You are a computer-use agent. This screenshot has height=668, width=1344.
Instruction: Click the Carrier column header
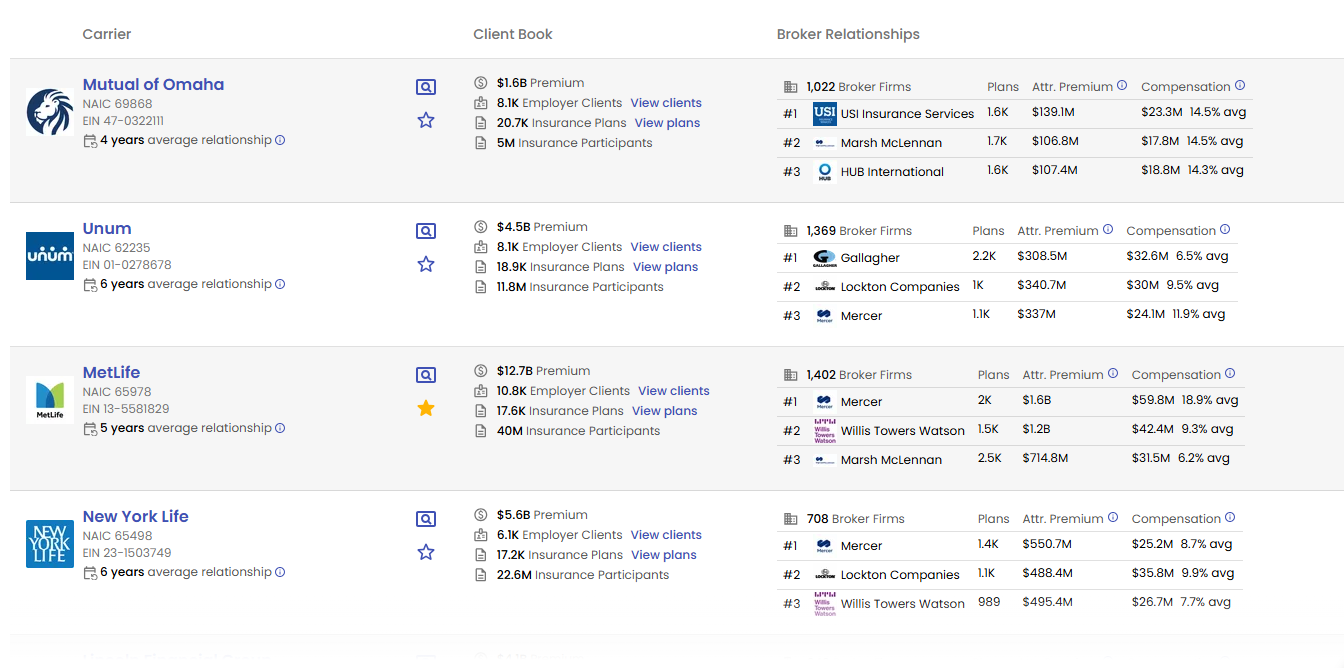tap(107, 34)
